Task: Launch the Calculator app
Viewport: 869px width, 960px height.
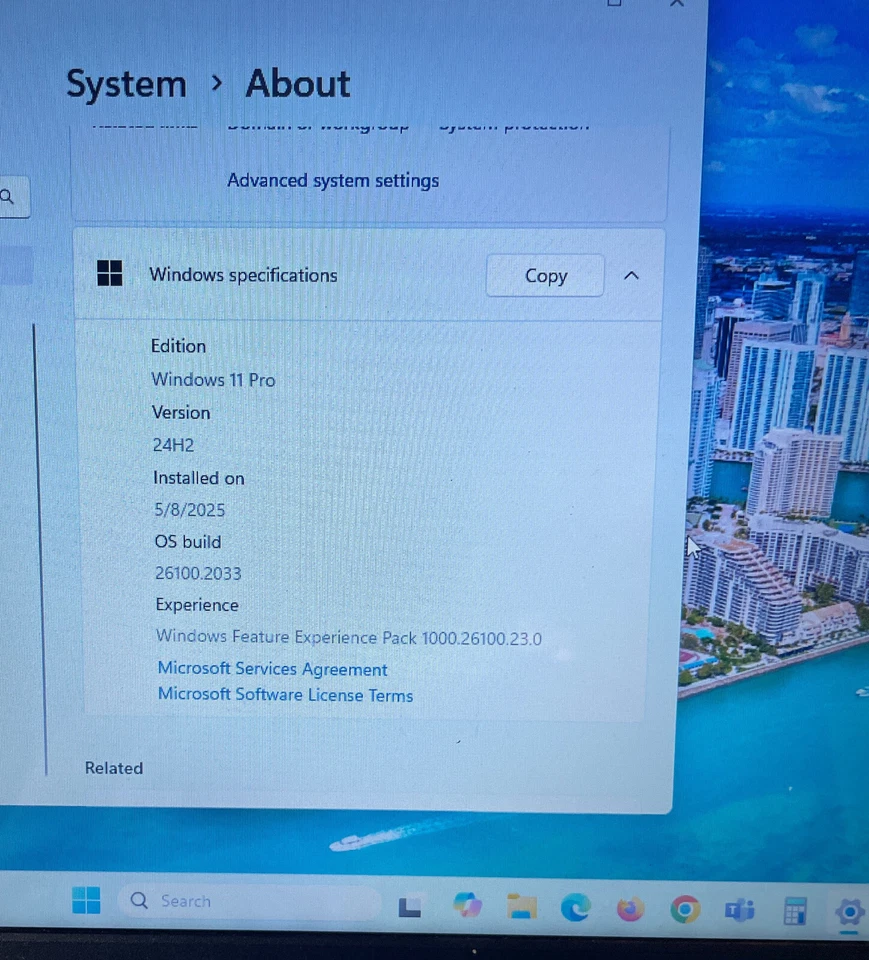Action: (794, 912)
